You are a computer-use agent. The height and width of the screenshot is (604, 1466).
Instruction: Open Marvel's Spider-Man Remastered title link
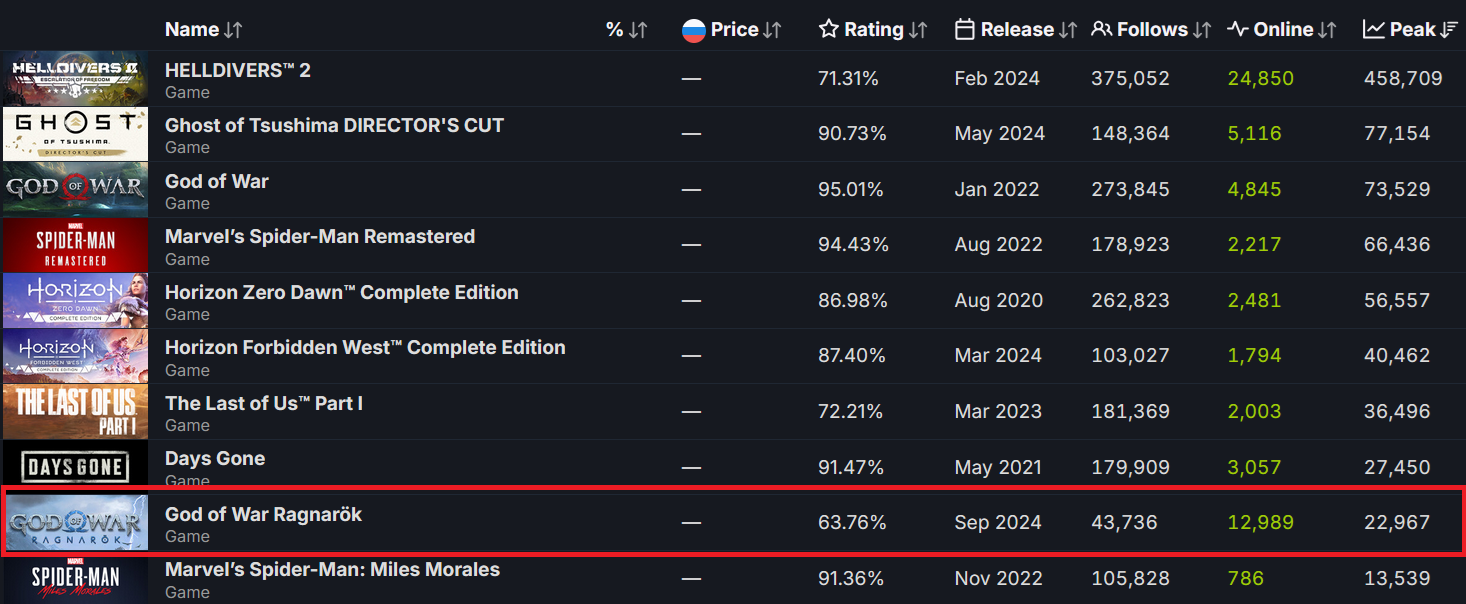319,237
